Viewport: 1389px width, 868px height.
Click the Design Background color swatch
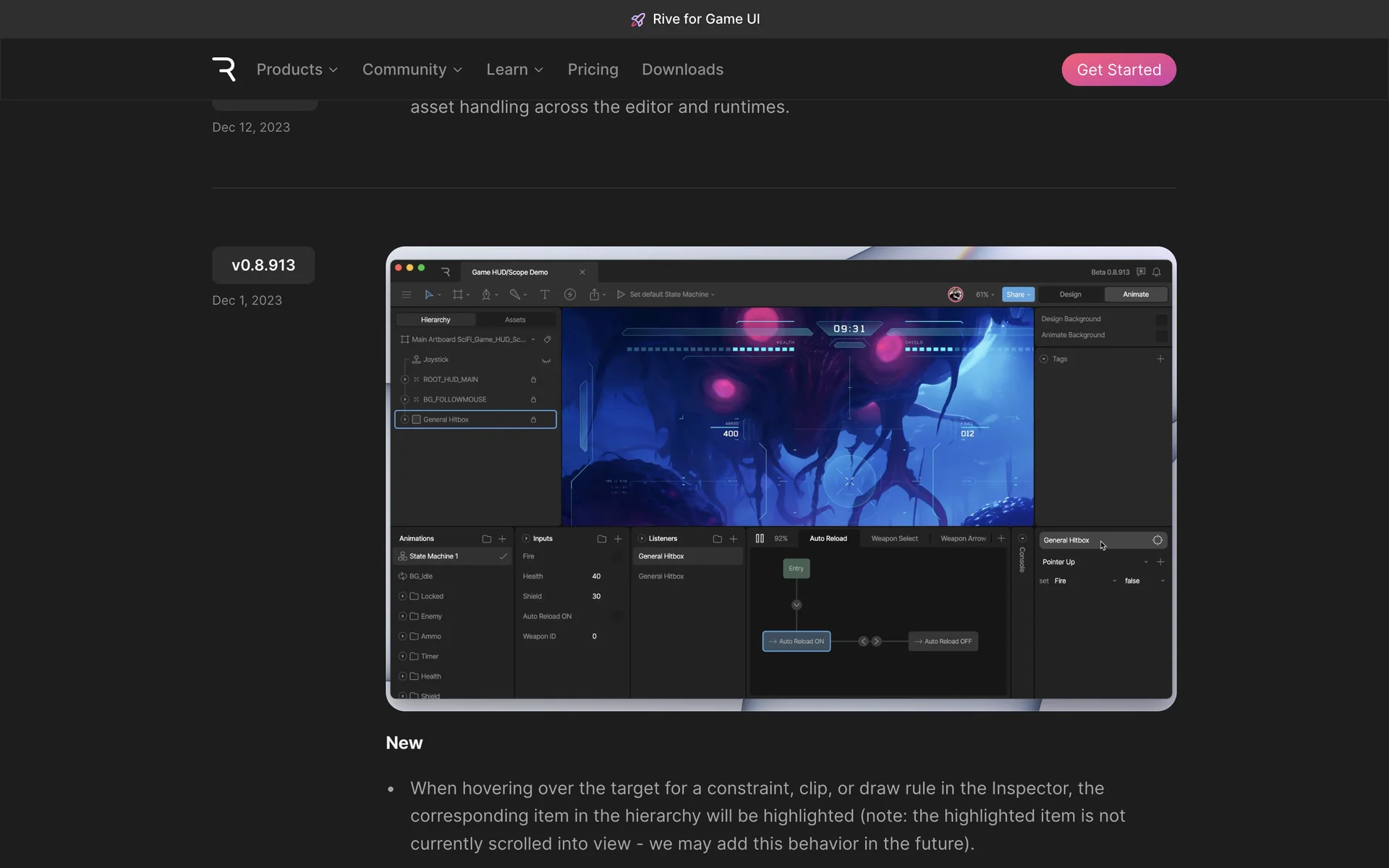click(1161, 319)
